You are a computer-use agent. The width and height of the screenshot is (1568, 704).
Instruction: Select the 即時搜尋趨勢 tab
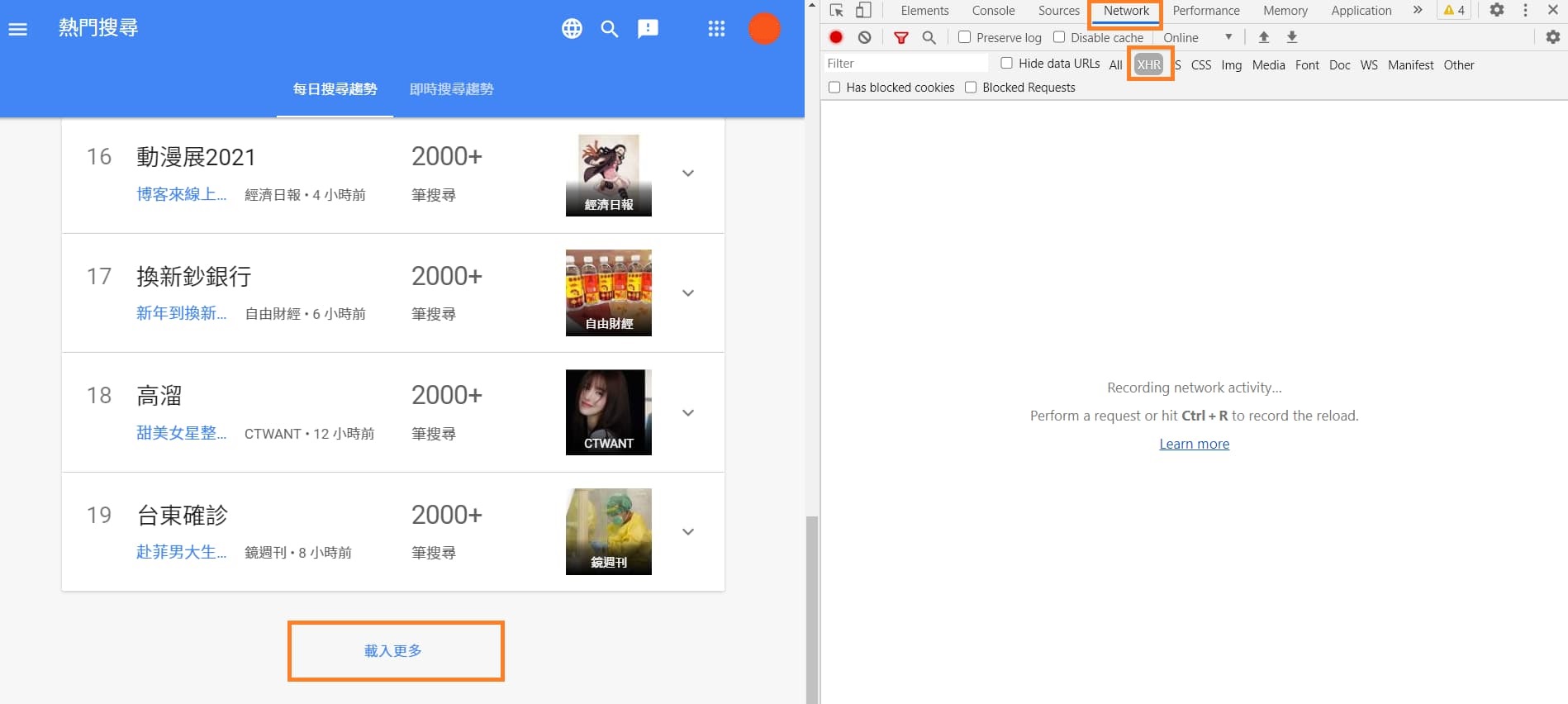click(451, 89)
